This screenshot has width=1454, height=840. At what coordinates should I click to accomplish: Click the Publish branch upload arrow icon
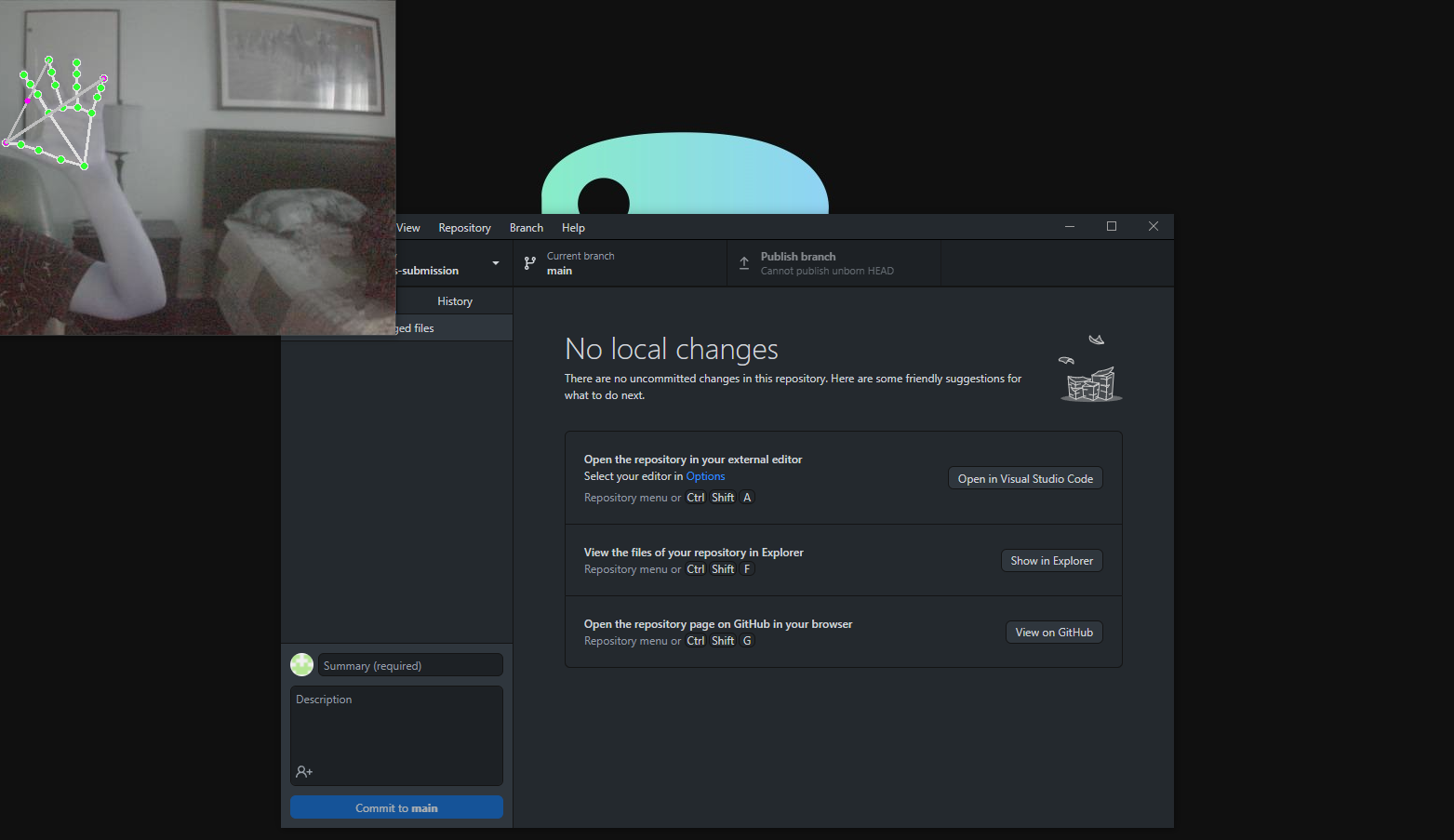[744, 263]
